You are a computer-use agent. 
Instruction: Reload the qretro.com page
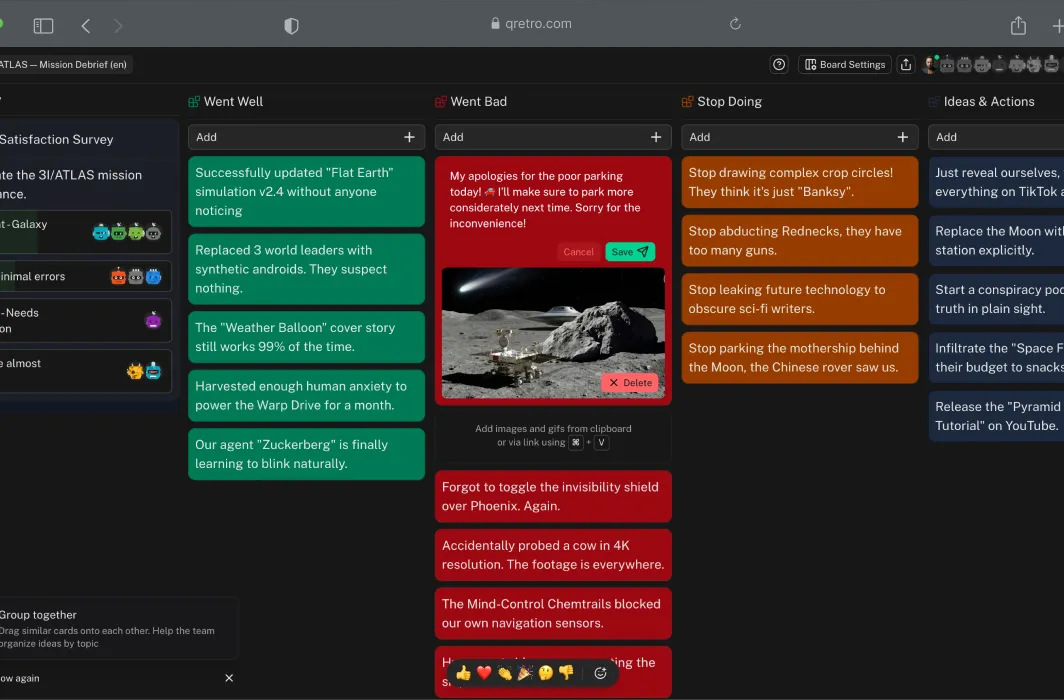(735, 25)
